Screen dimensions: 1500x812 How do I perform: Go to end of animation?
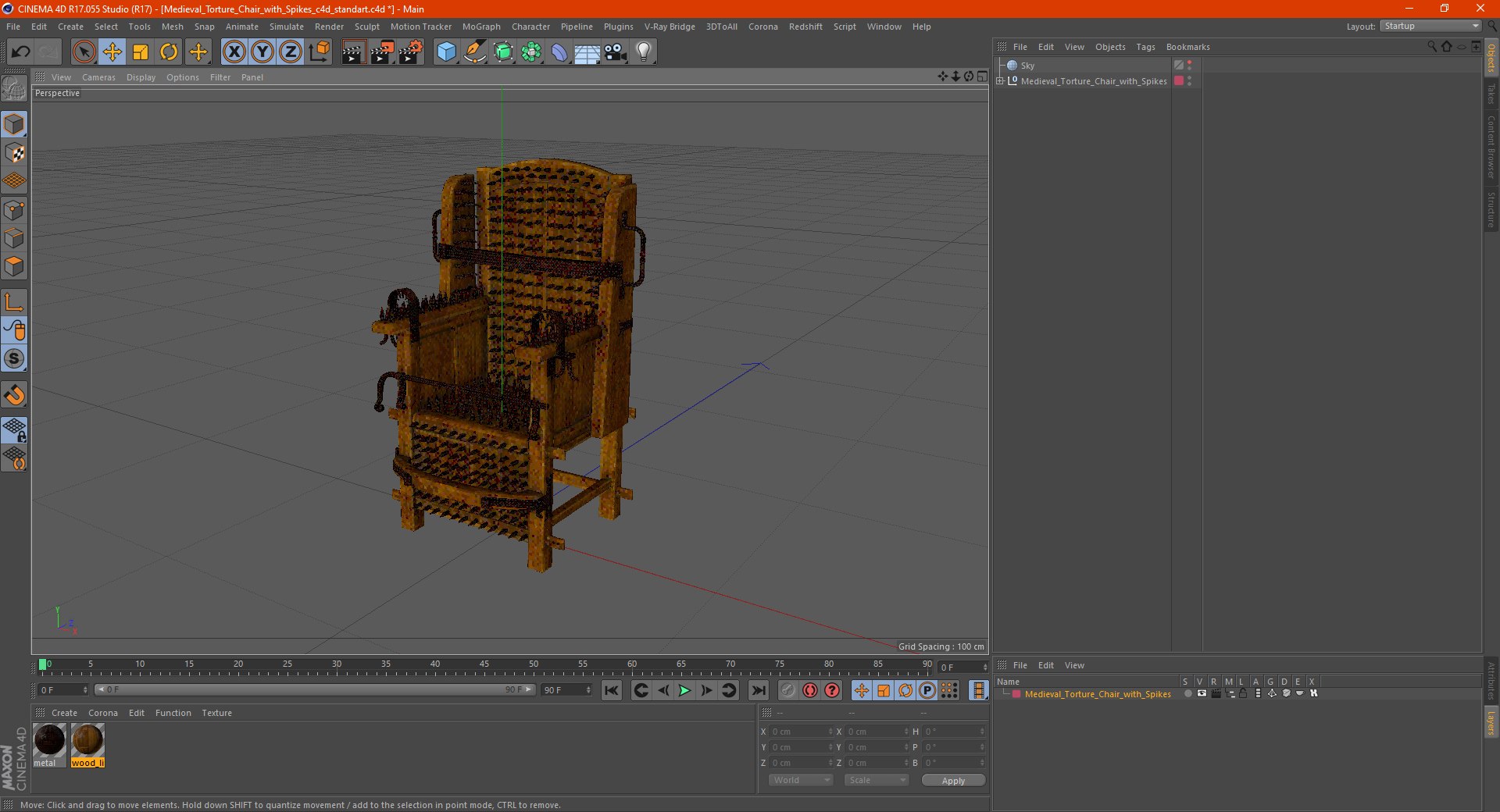[758, 690]
